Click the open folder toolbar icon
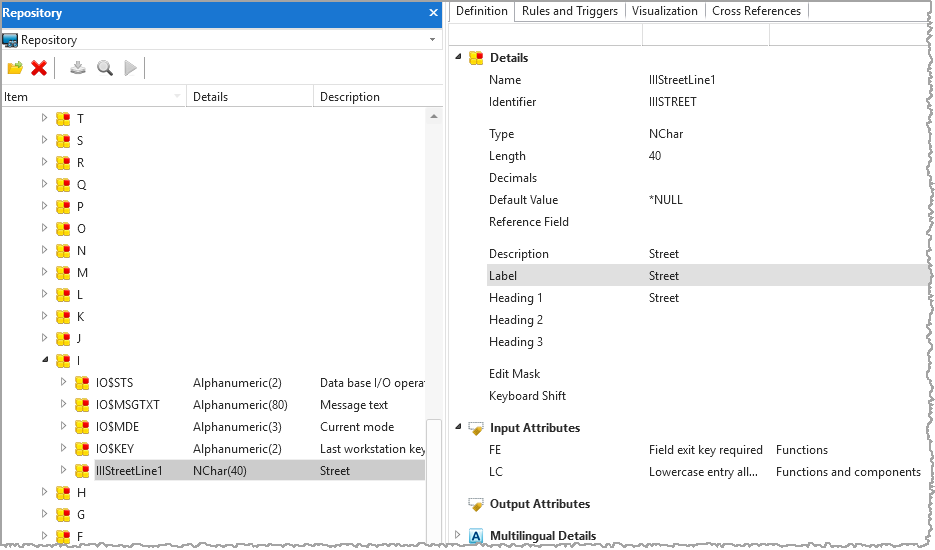Screen dimensions: 935x550 15,68
